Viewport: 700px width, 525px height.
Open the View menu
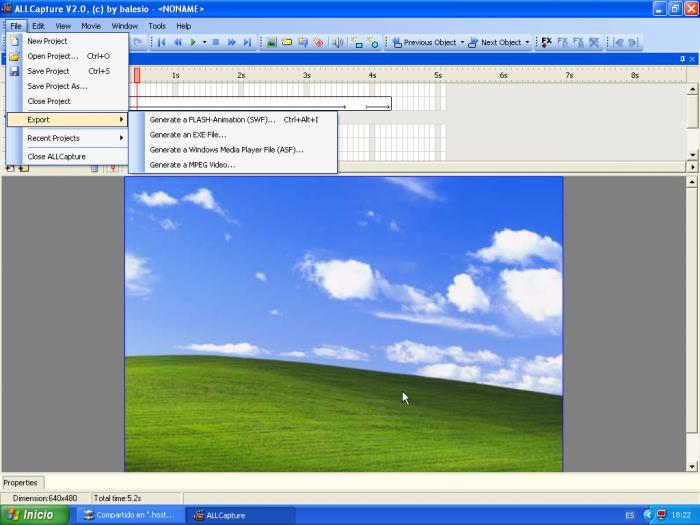click(63, 26)
